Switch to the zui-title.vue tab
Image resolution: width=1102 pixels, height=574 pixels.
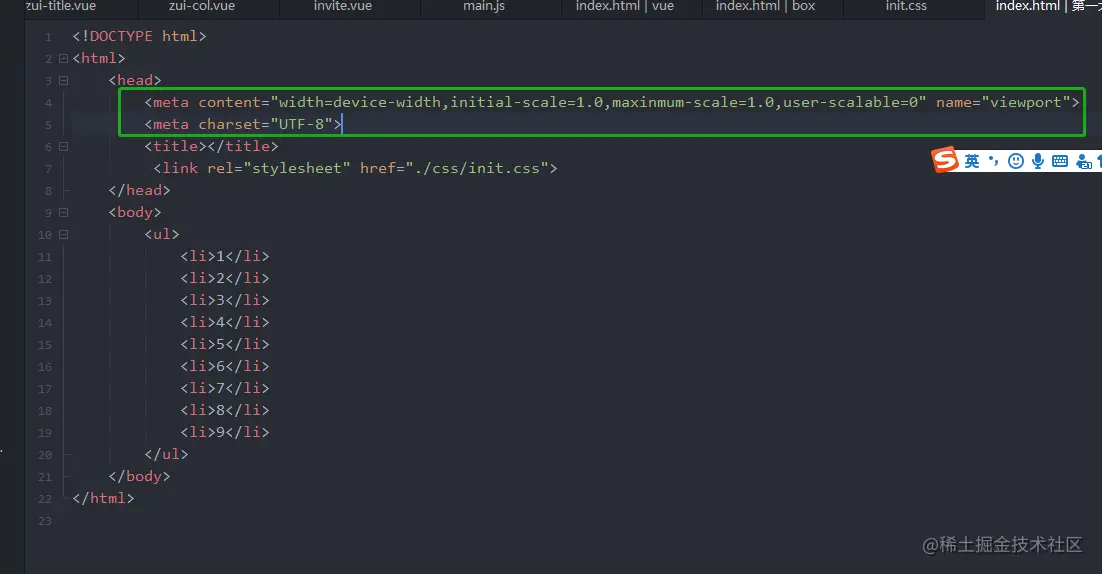point(61,6)
